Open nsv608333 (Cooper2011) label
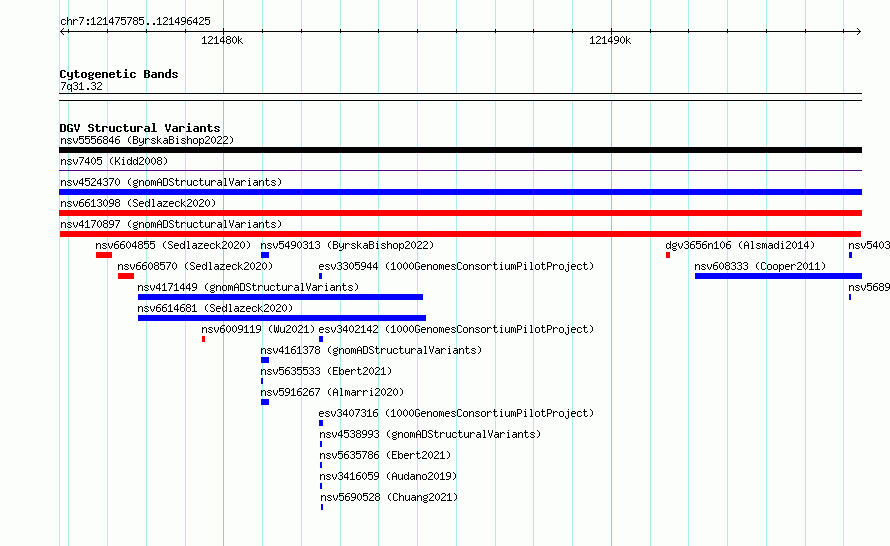The height and width of the screenshot is (546, 890). click(x=760, y=266)
